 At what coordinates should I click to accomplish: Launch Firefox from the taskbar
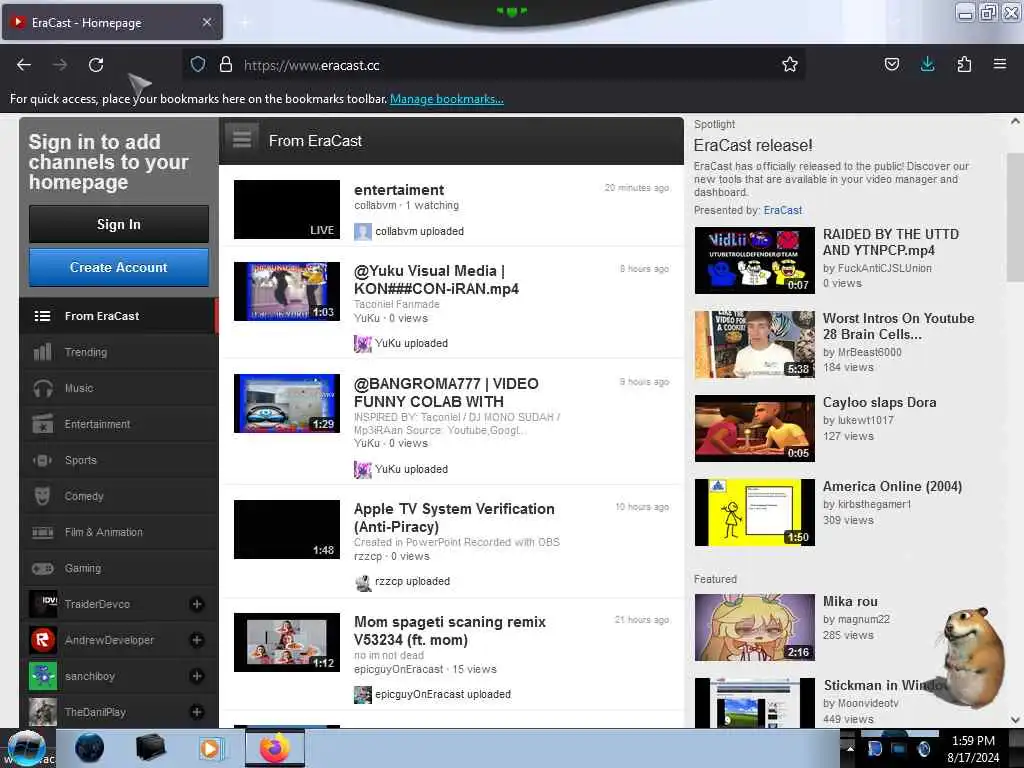click(275, 748)
